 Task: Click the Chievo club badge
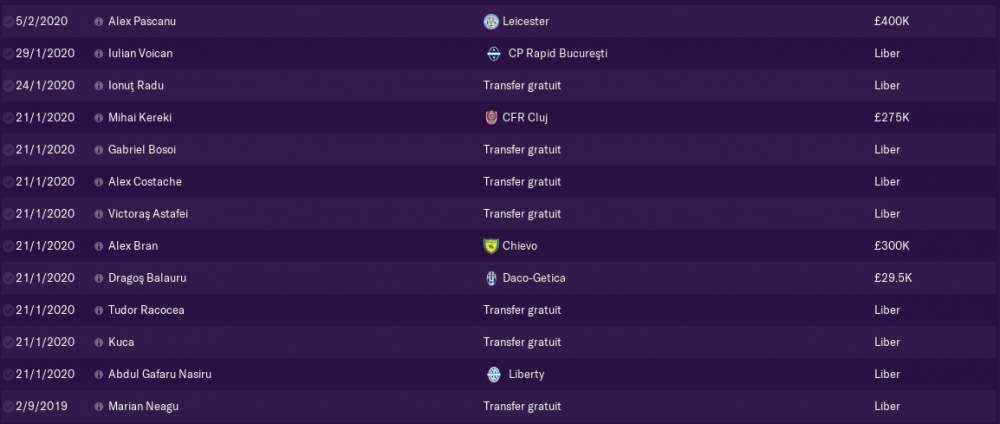pyautogui.click(x=490, y=246)
